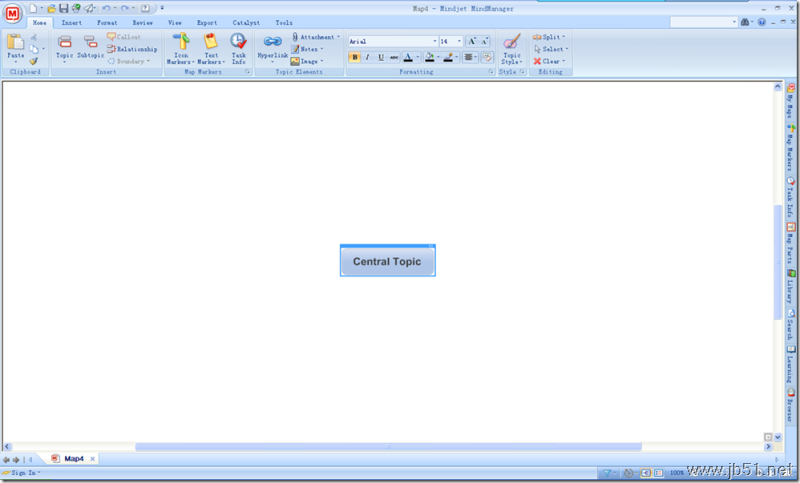
Task: Switch to the Insert ribbon tab
Action: tap(71, 22)
